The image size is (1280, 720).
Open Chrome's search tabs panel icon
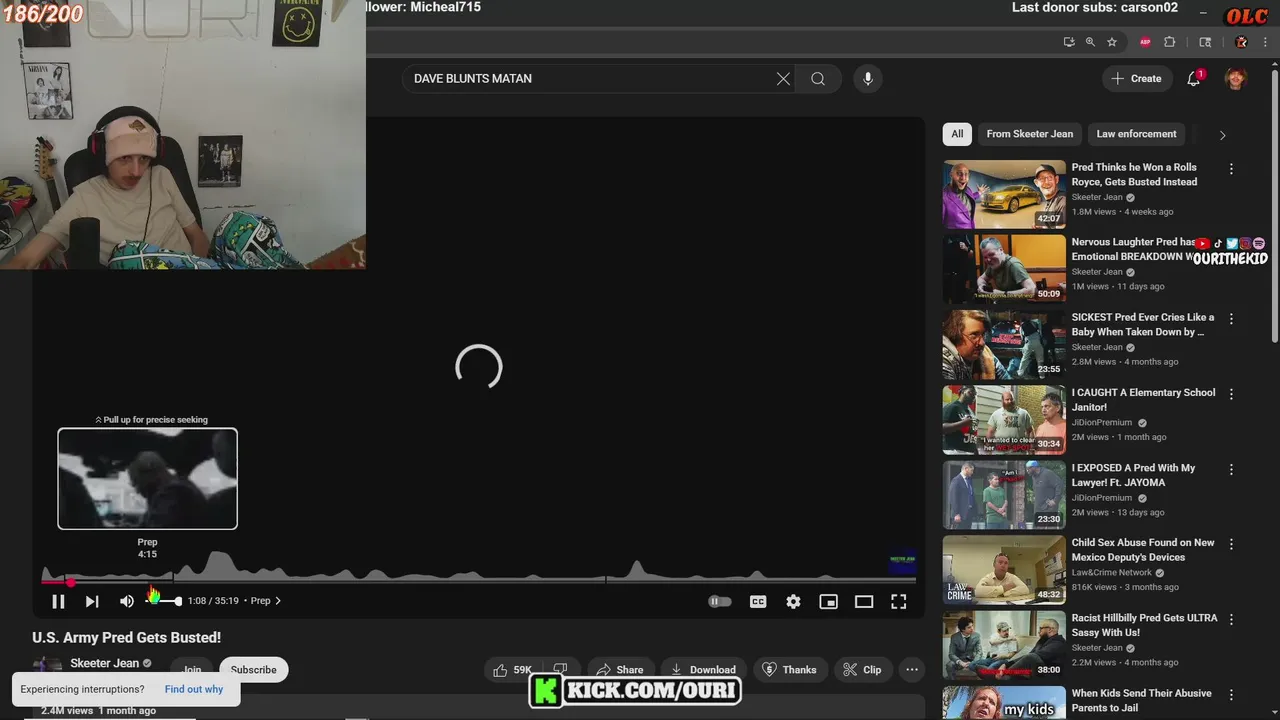pyautogui.click(x=1205, y=42)
